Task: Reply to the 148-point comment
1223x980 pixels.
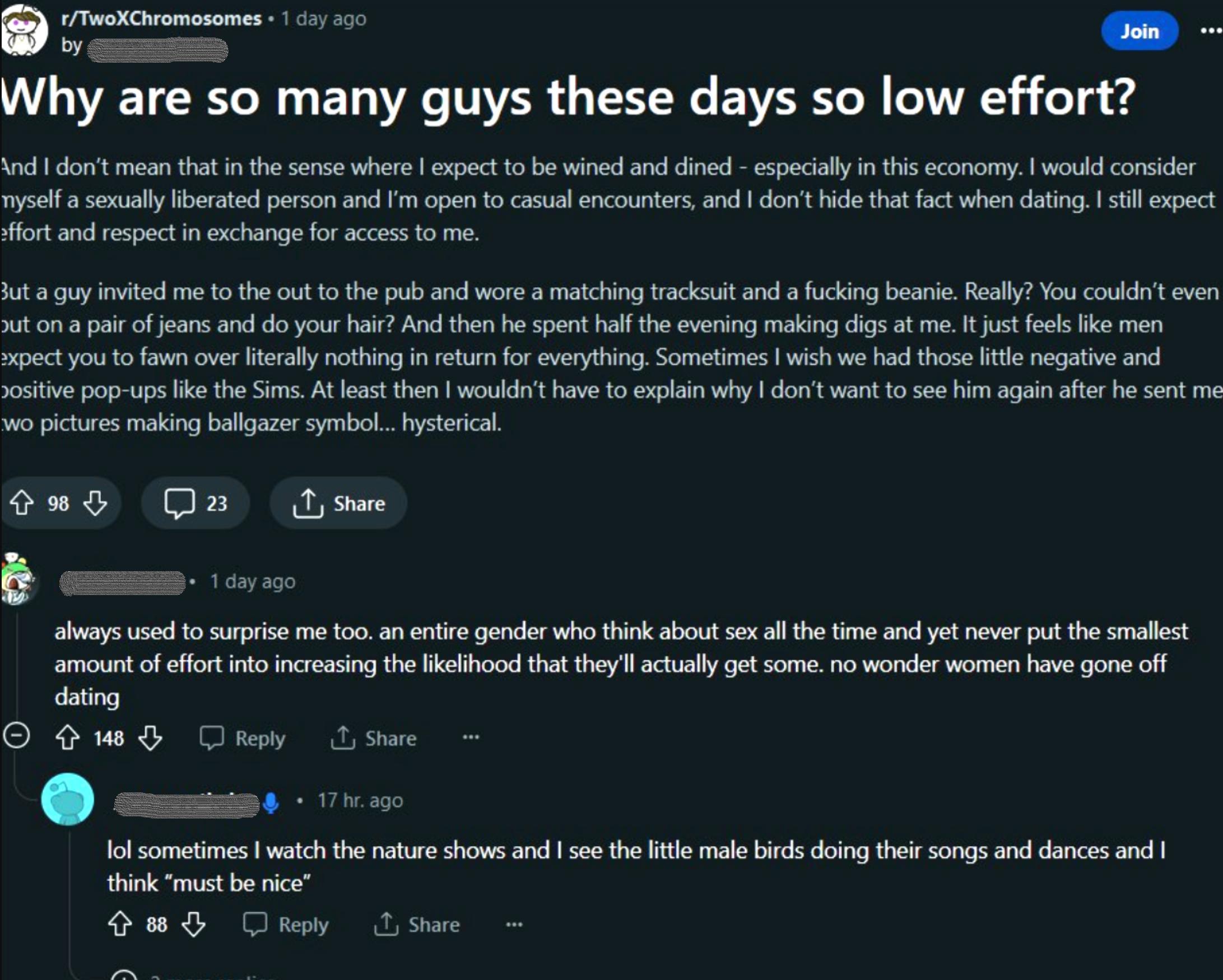Action: [243, 738]
